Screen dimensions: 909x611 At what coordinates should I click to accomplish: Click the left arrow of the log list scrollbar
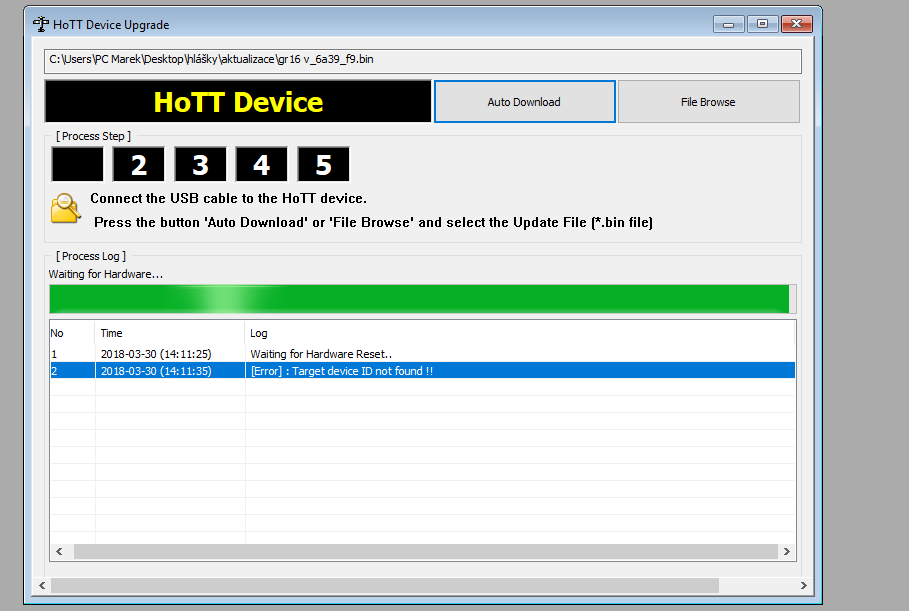click(59, 552)
